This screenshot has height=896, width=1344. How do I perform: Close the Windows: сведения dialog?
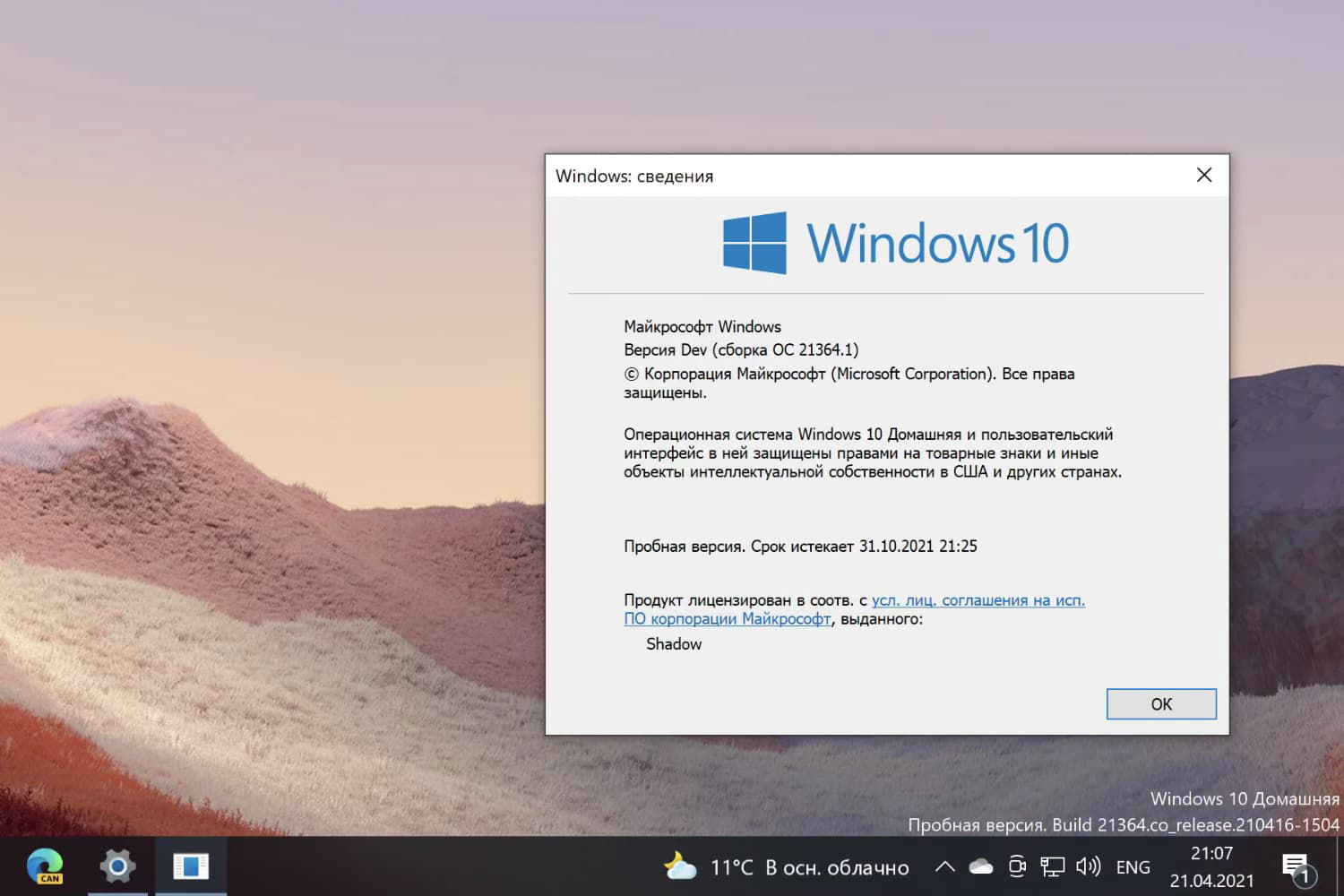point(1203,175)
